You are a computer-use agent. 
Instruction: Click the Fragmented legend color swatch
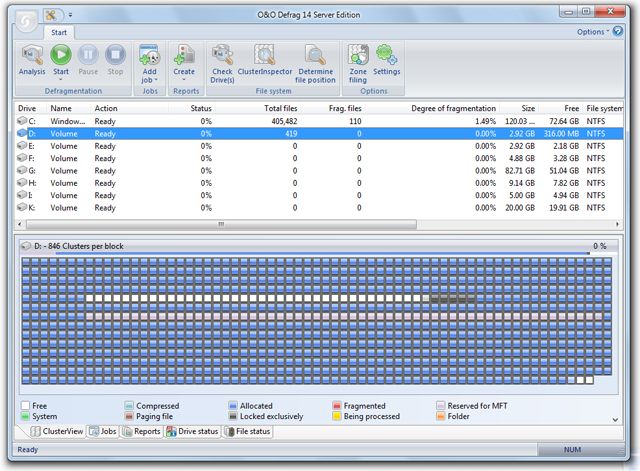(x=337, y=405)
